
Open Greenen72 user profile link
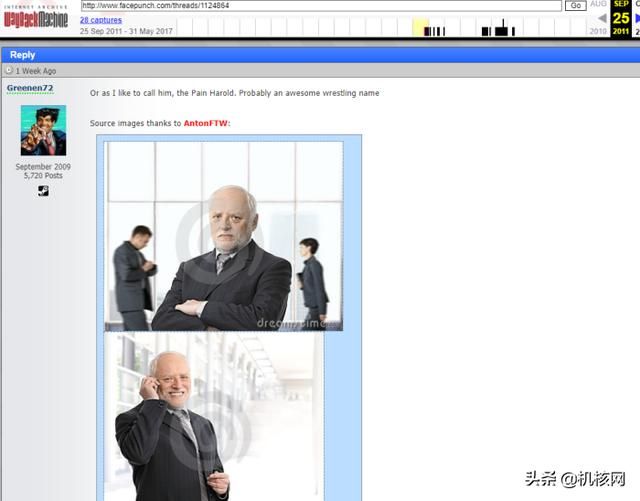pos(30,88)
